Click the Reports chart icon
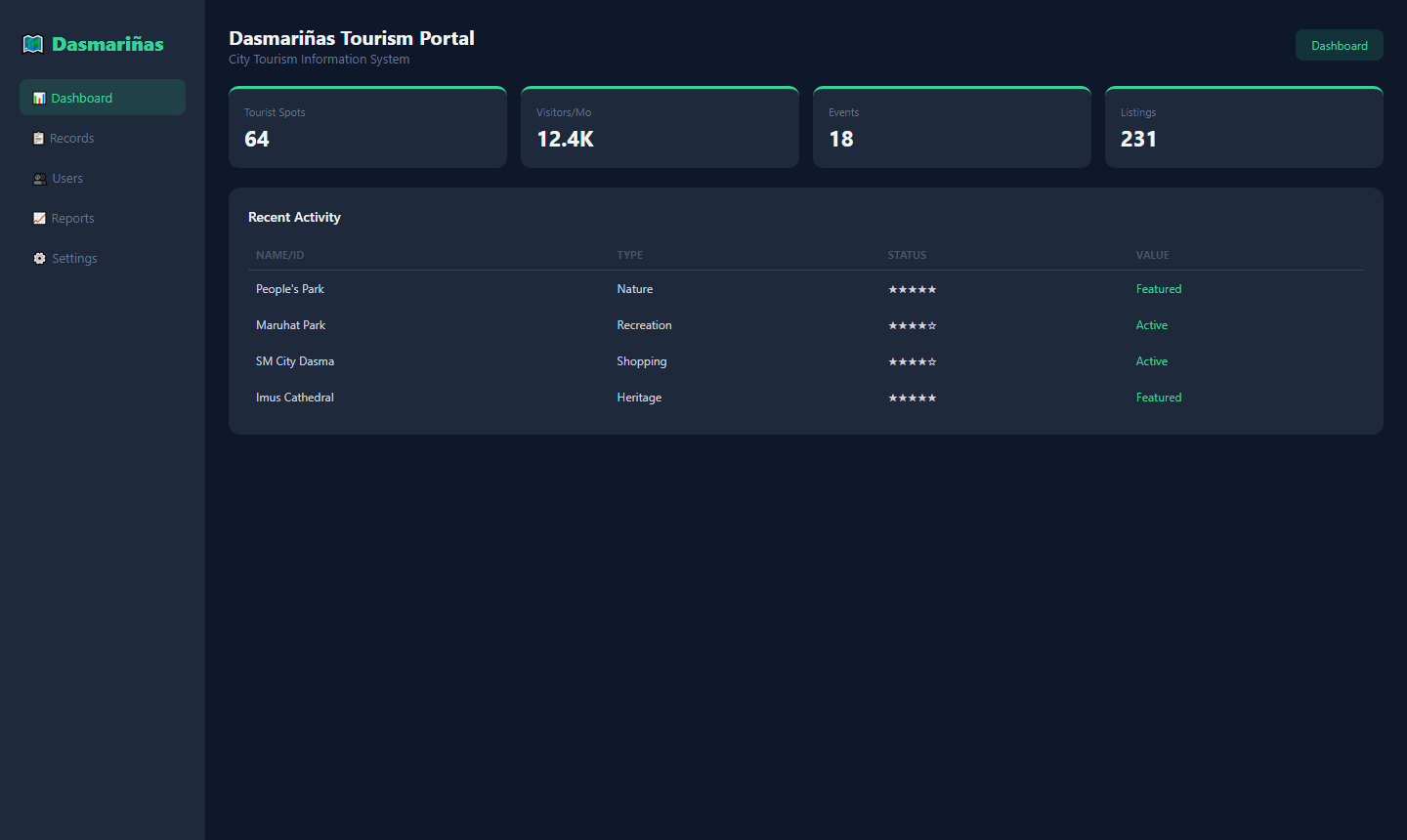 39,219
